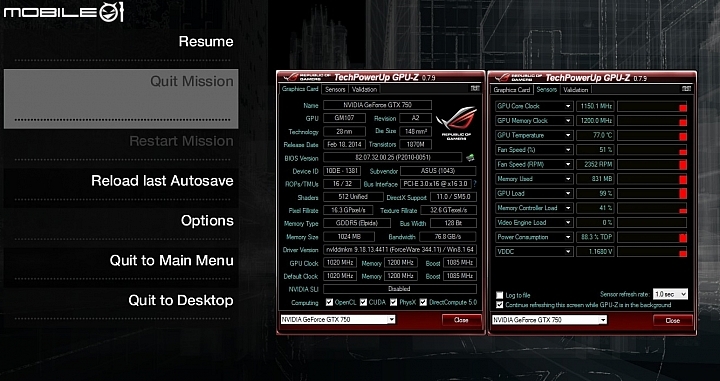
Task: Expand the Fan Speed (RPM) dropdown
Action: pyautogui.click(x=568, y=164)
